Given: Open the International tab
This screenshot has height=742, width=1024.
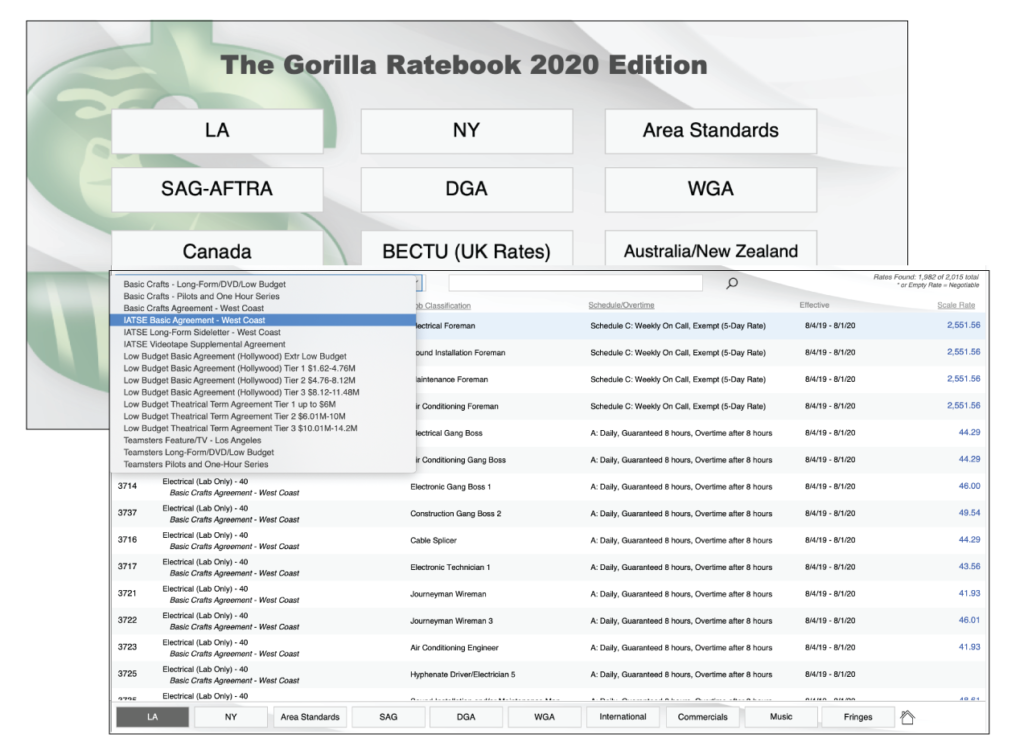Looking at the screenshot, I should coord(623,717).
